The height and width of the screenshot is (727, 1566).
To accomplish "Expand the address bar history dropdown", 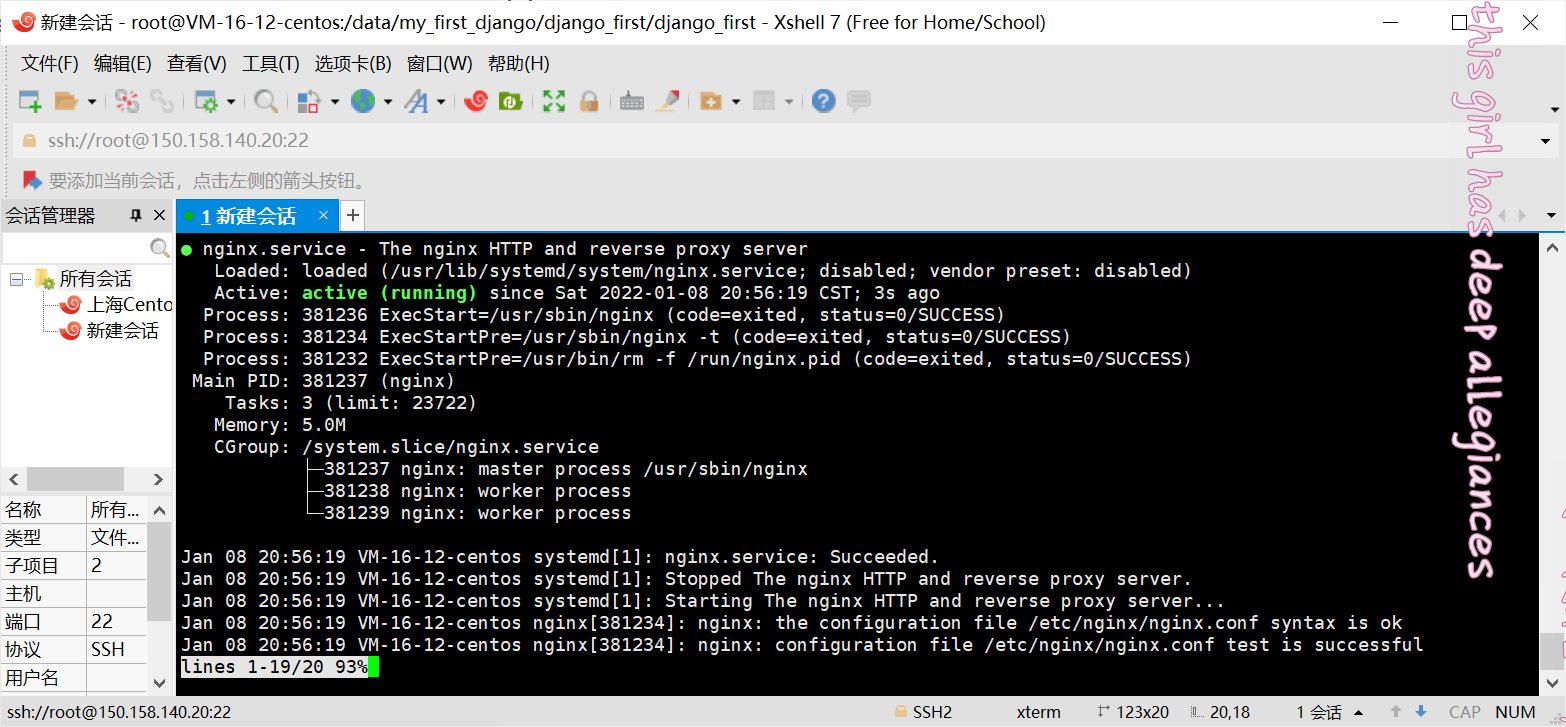I will coord(1546,141).
